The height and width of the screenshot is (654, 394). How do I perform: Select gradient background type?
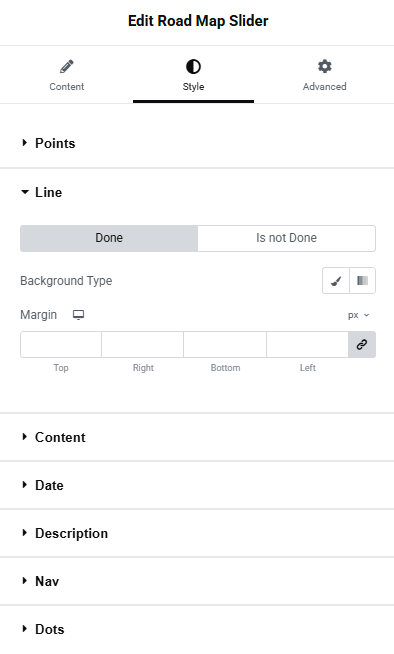tap(362, 281)
